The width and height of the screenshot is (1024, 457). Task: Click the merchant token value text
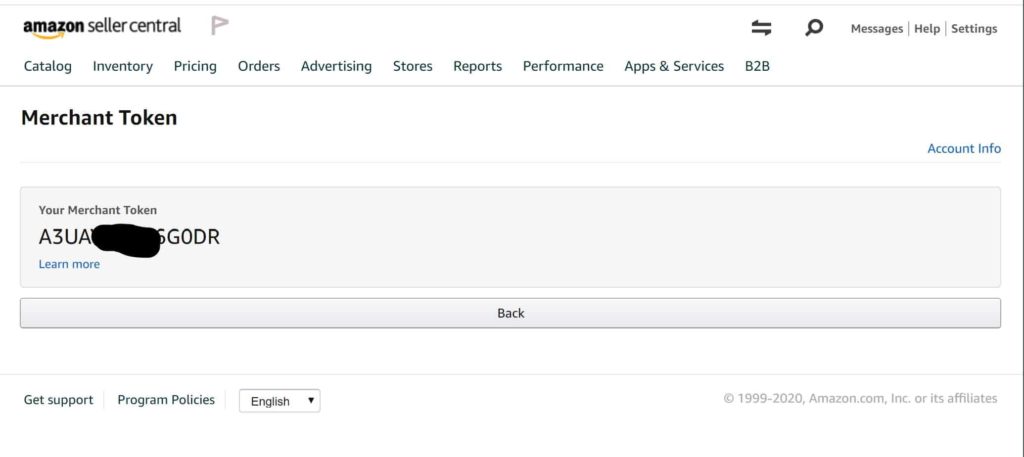(129, 237)
